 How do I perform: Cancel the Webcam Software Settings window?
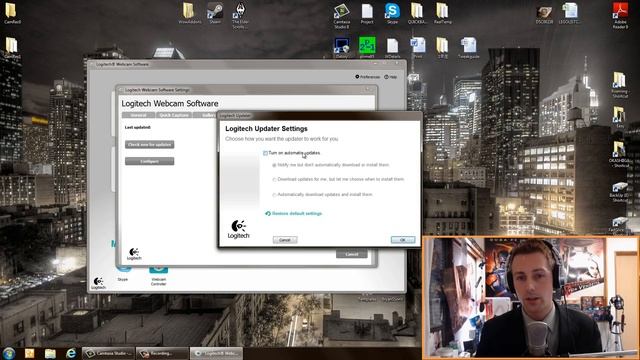351,254
